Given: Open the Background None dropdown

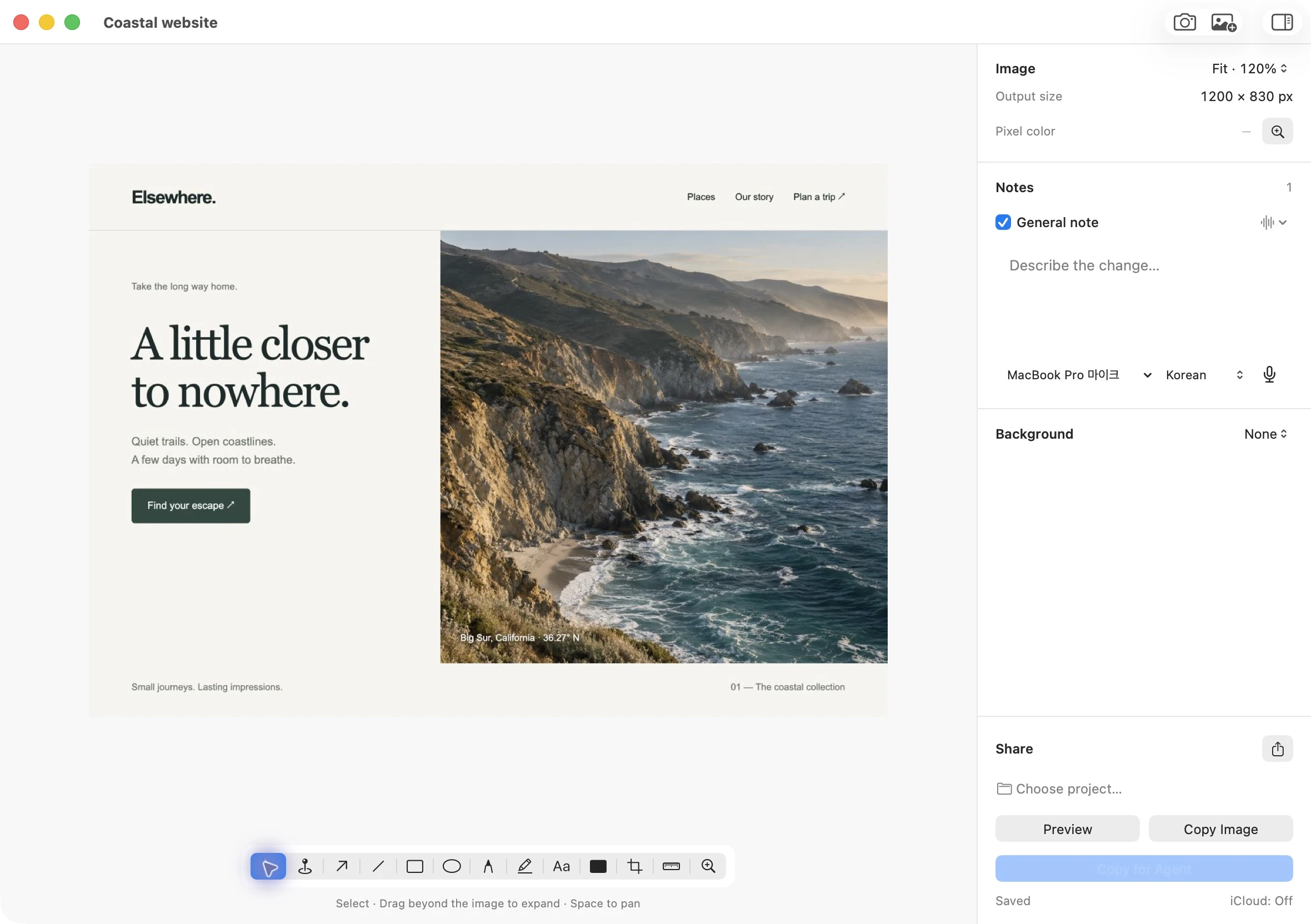Looking at the screenshot, I should click(1265, 434).
